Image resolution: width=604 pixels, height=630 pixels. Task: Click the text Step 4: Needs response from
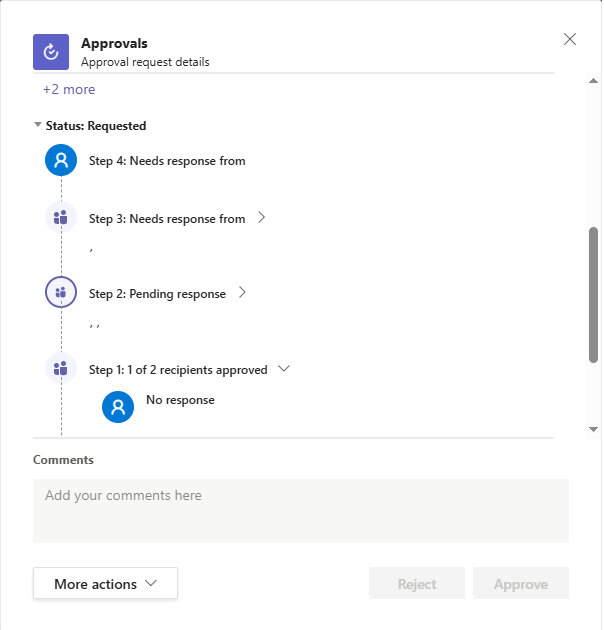point(168,161)
